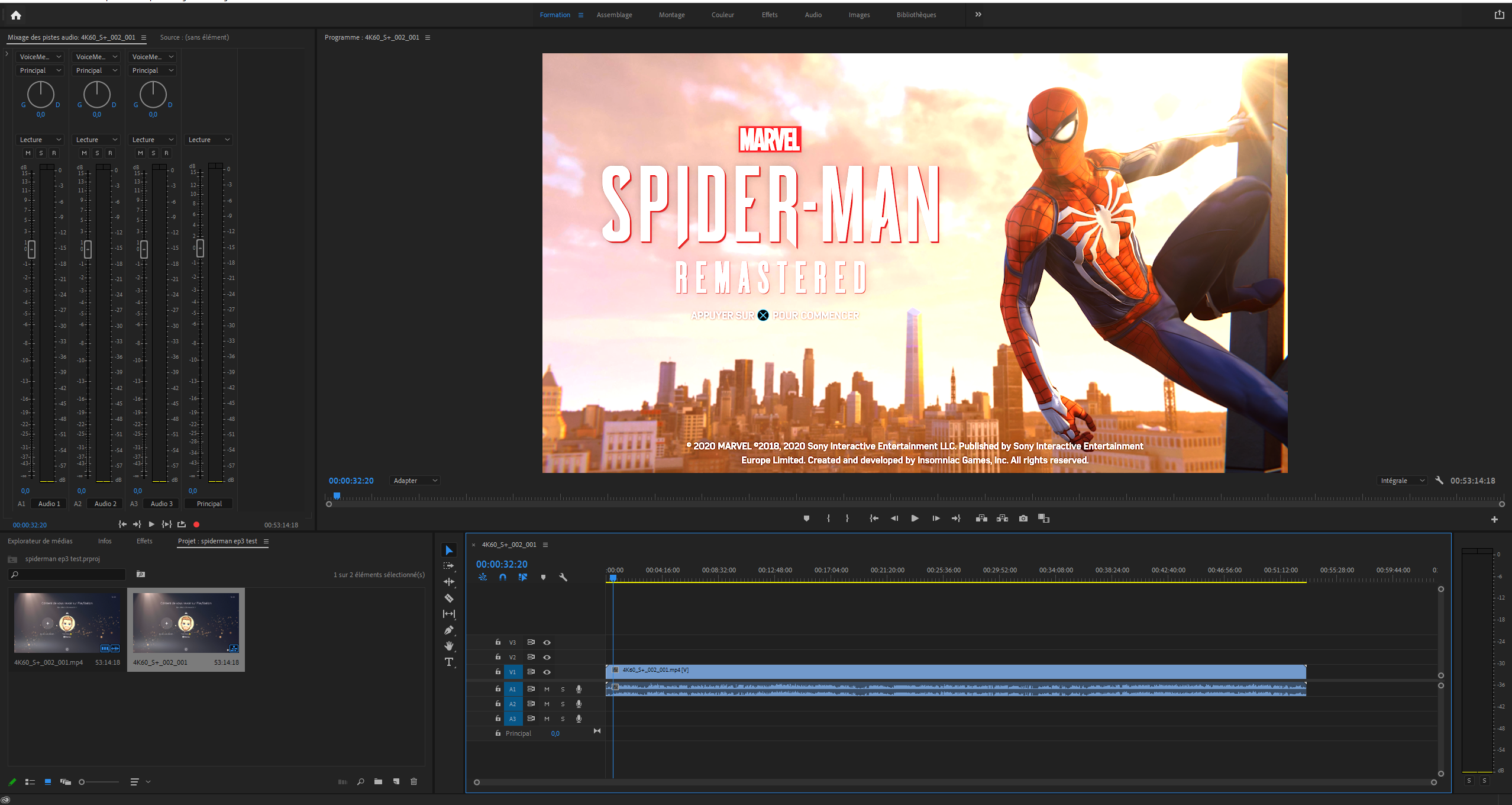Click the red Record button in the mixer

tap(196, 524)
